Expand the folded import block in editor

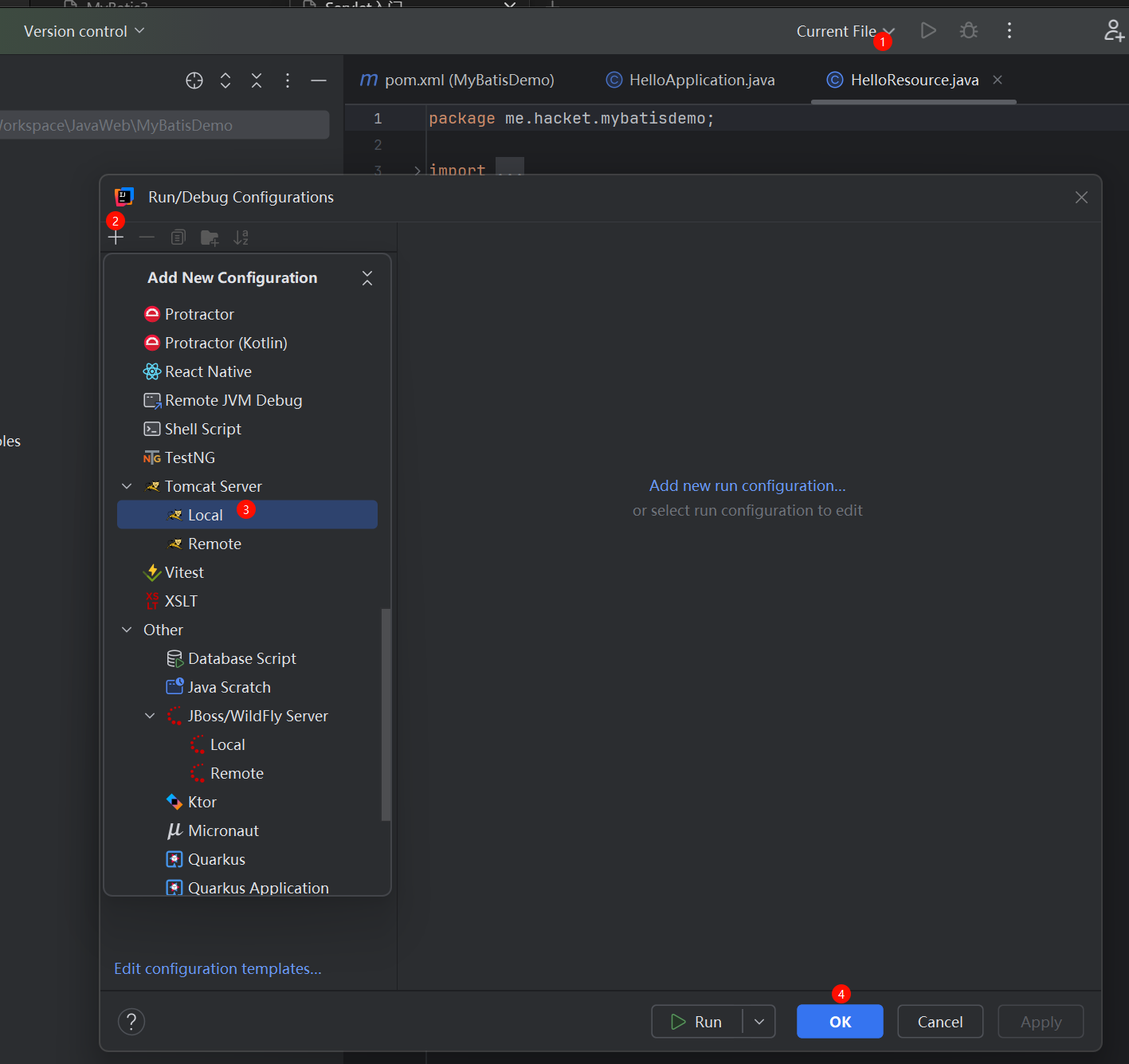click(x=417, y=170)
